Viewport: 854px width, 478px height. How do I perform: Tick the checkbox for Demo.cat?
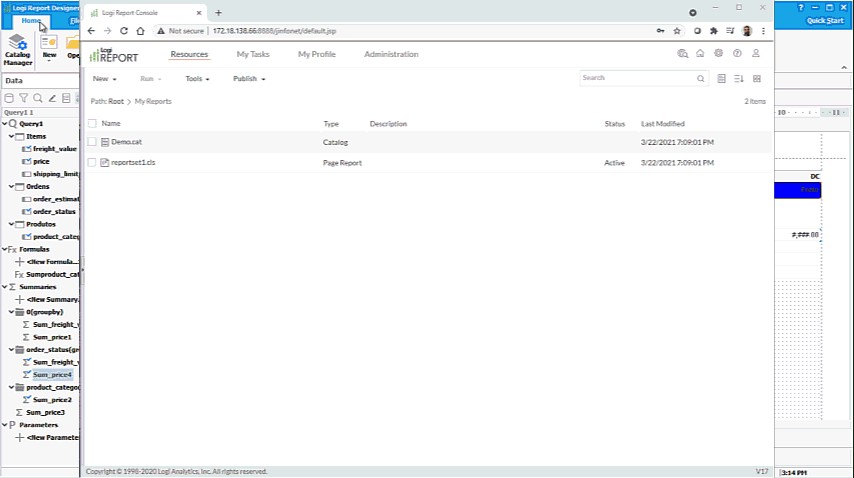[x=92, y=142]
